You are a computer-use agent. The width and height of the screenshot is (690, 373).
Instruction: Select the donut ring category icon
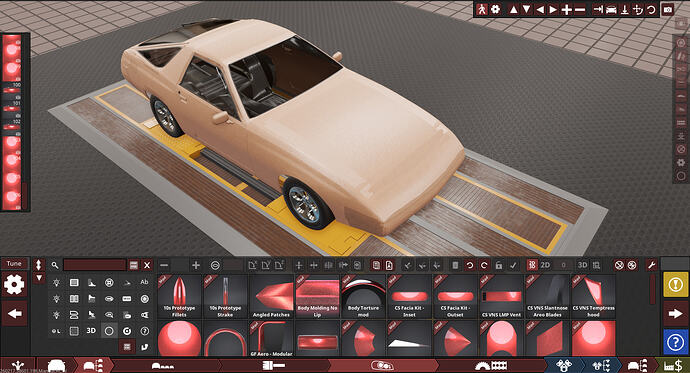127,331
